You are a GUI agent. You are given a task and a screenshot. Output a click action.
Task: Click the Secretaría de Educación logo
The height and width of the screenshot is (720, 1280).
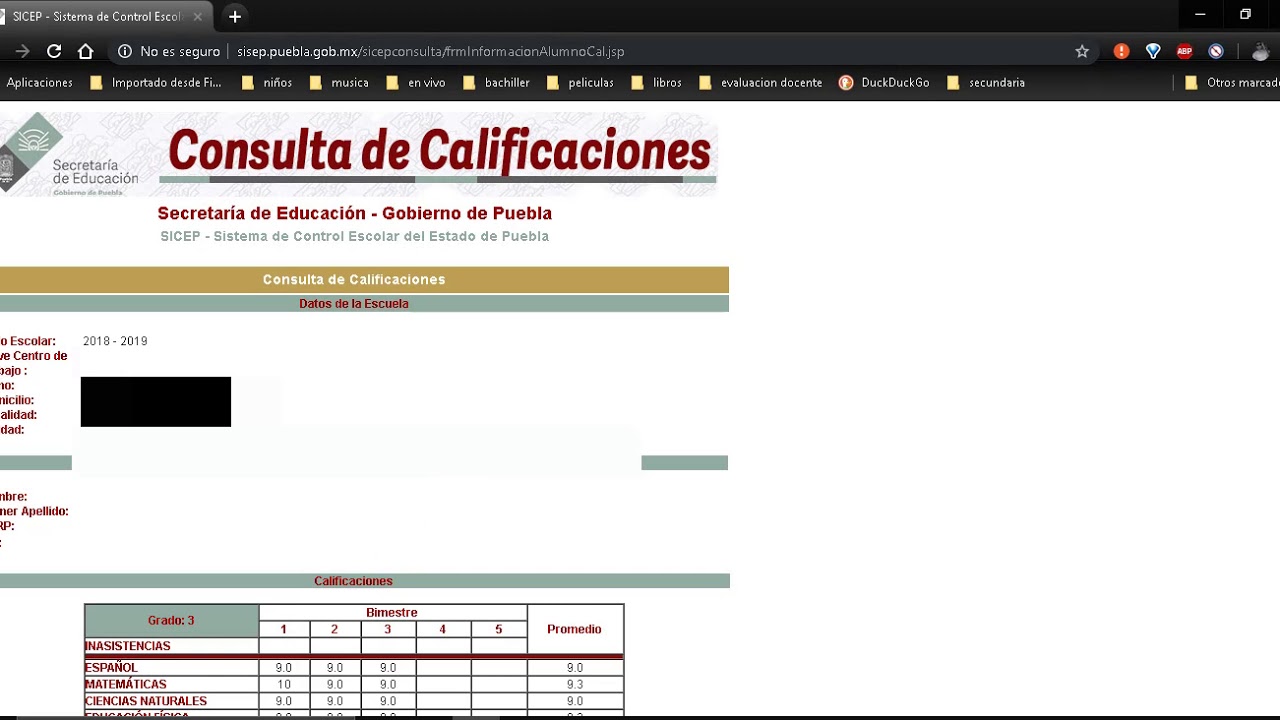[70, 154]
